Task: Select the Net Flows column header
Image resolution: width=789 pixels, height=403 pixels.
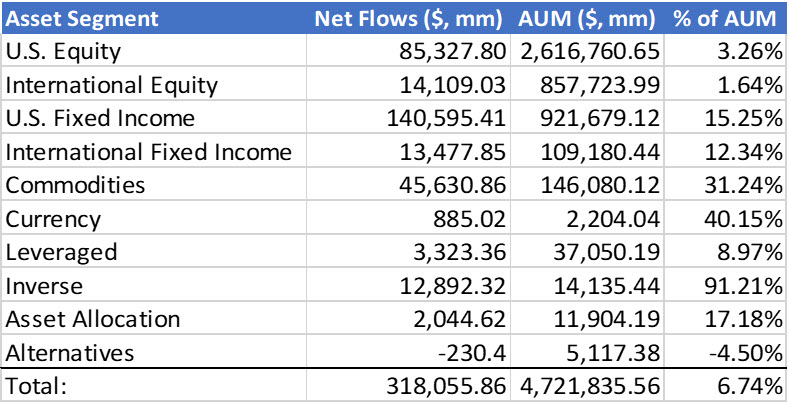Action: [x=412, y=18]
